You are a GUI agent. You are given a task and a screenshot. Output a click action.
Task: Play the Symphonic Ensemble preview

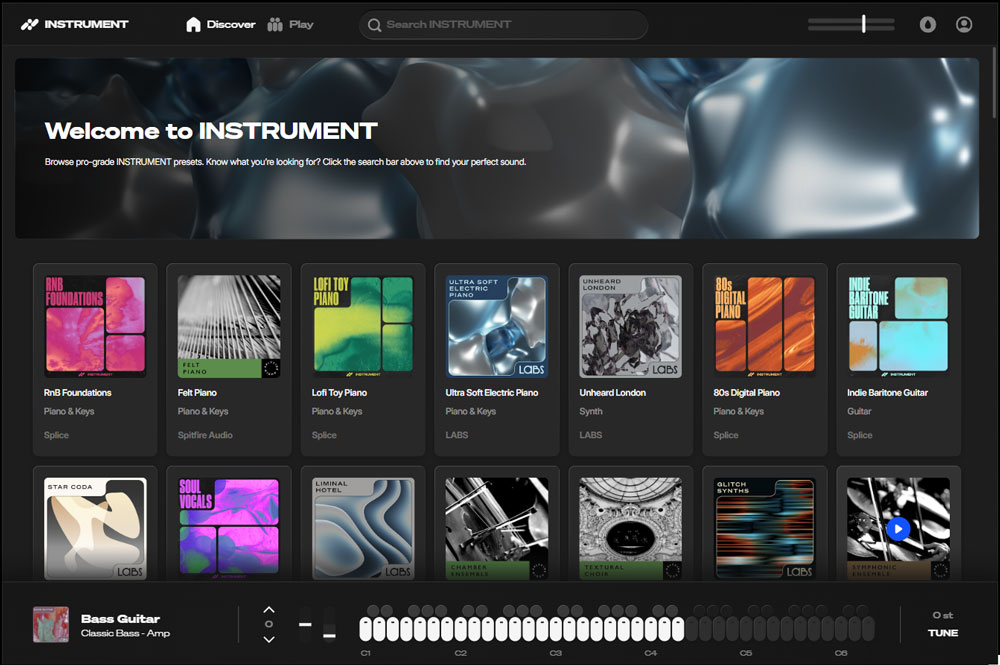pos(898,528)
